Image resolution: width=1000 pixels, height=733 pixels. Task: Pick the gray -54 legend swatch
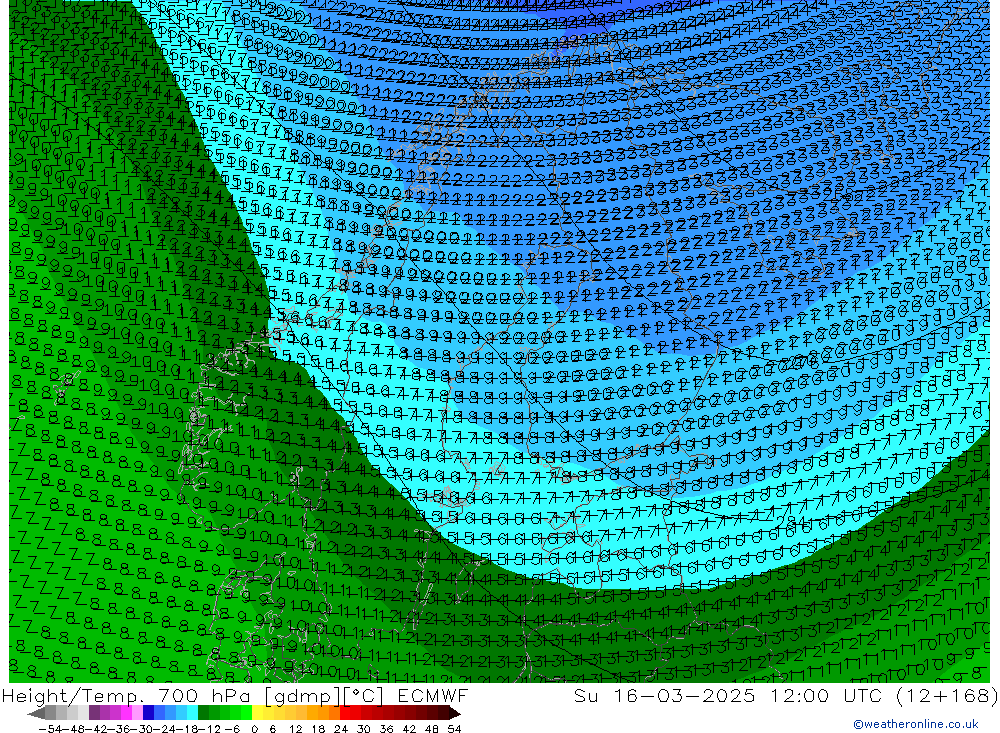pyautogui.click(x=50, y=713)
